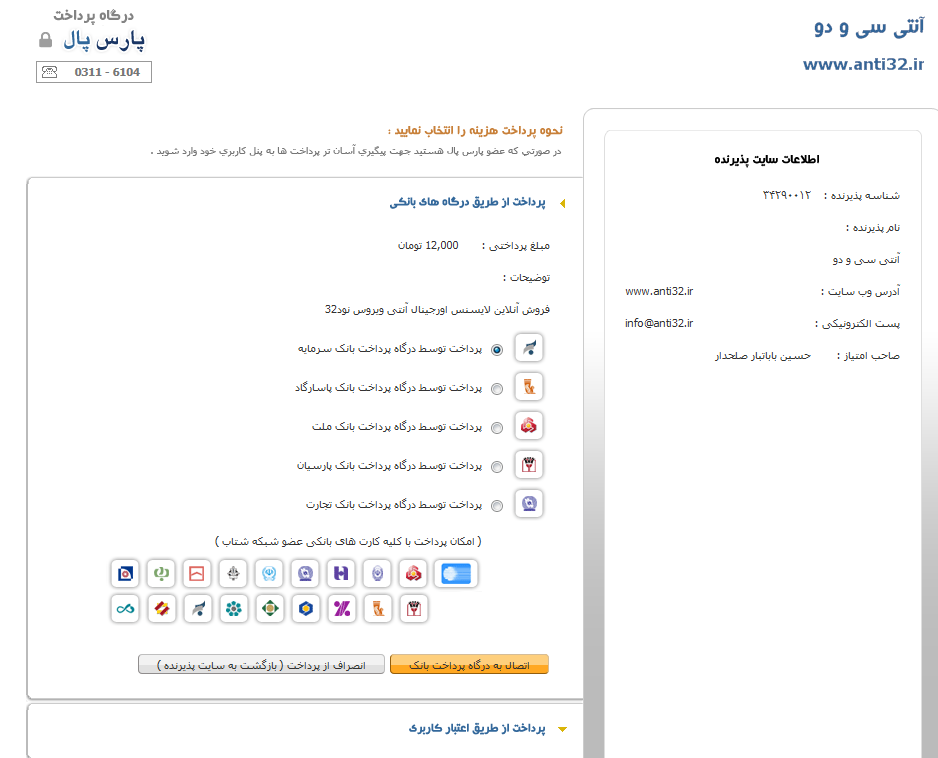Click merchant ID value ۳۴۲۹۰۰۱۲
938x758 pixels.
point(787,195)
